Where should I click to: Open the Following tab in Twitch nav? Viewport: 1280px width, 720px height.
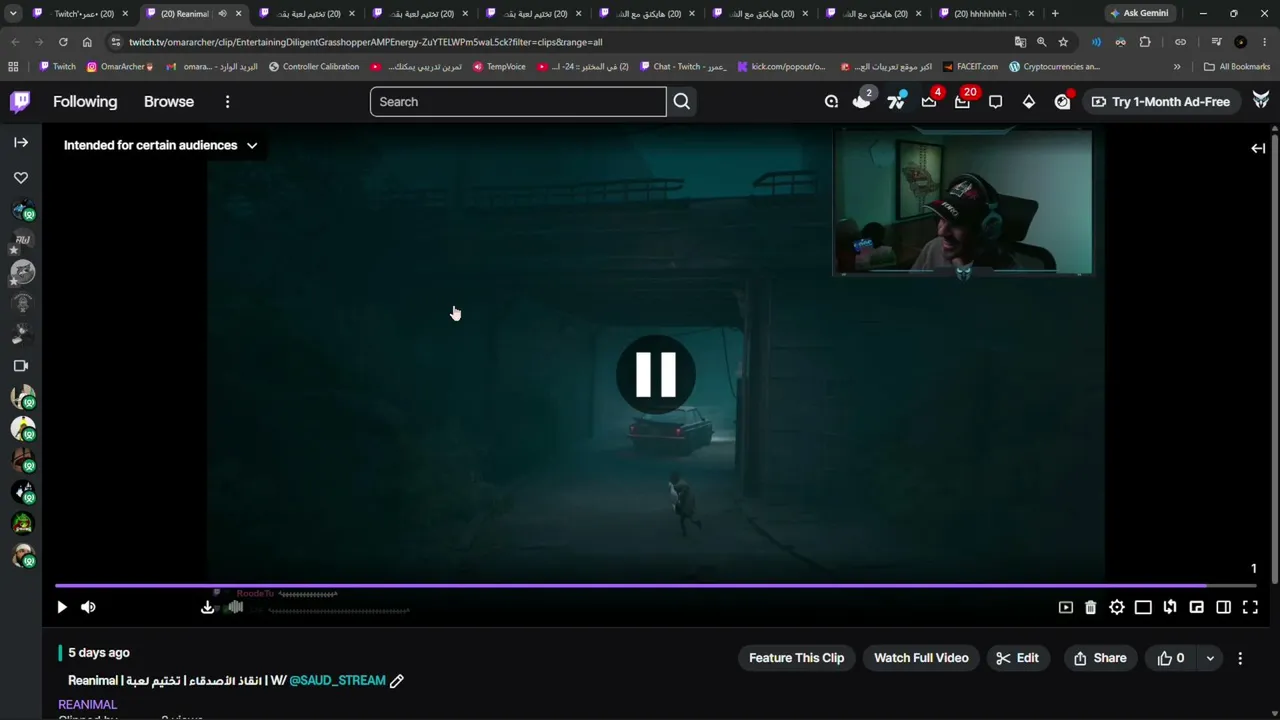pyautogui.click(x=85, y=101)
